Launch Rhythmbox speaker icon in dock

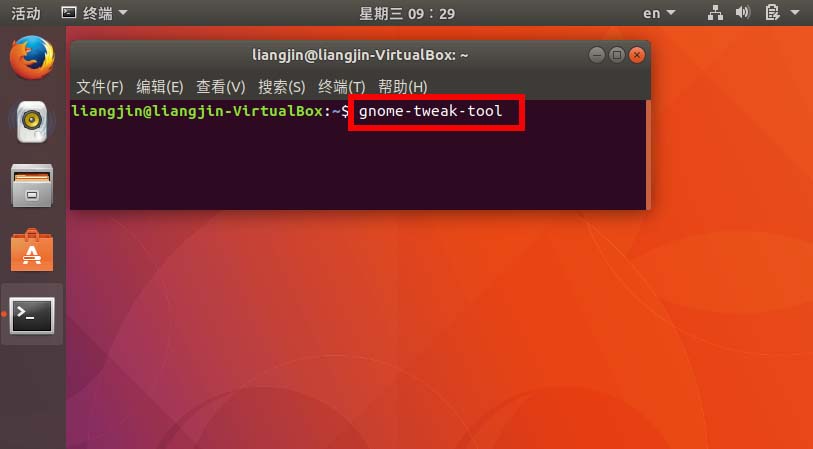tap(32, 122)
